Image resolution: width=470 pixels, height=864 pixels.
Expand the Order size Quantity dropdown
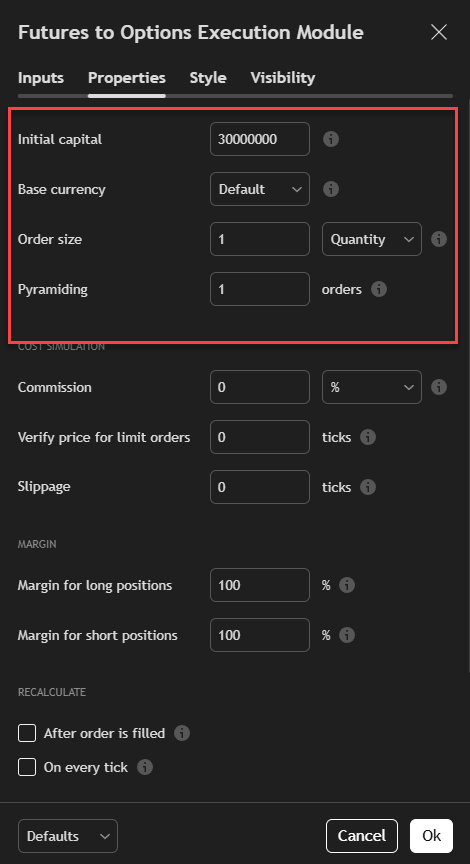pos(372,239)
